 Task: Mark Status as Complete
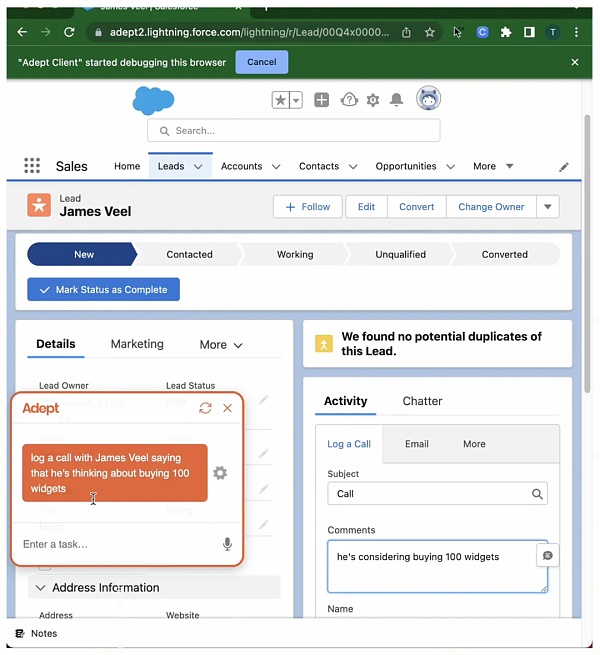pos(104,289)
